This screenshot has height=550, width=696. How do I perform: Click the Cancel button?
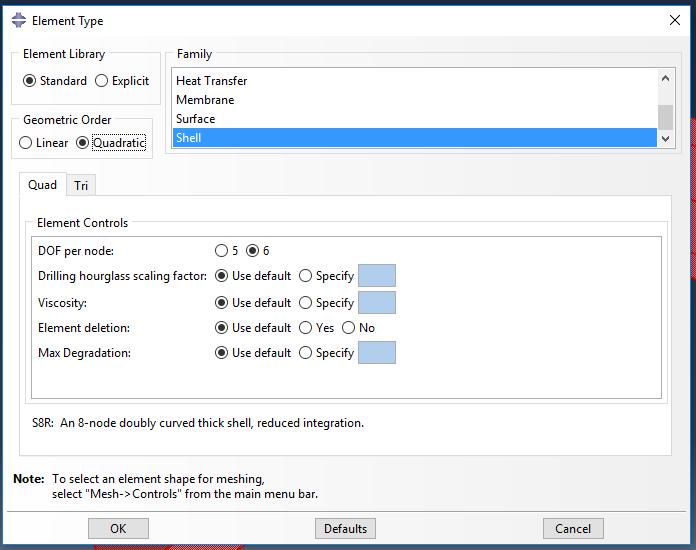(573, 528)
